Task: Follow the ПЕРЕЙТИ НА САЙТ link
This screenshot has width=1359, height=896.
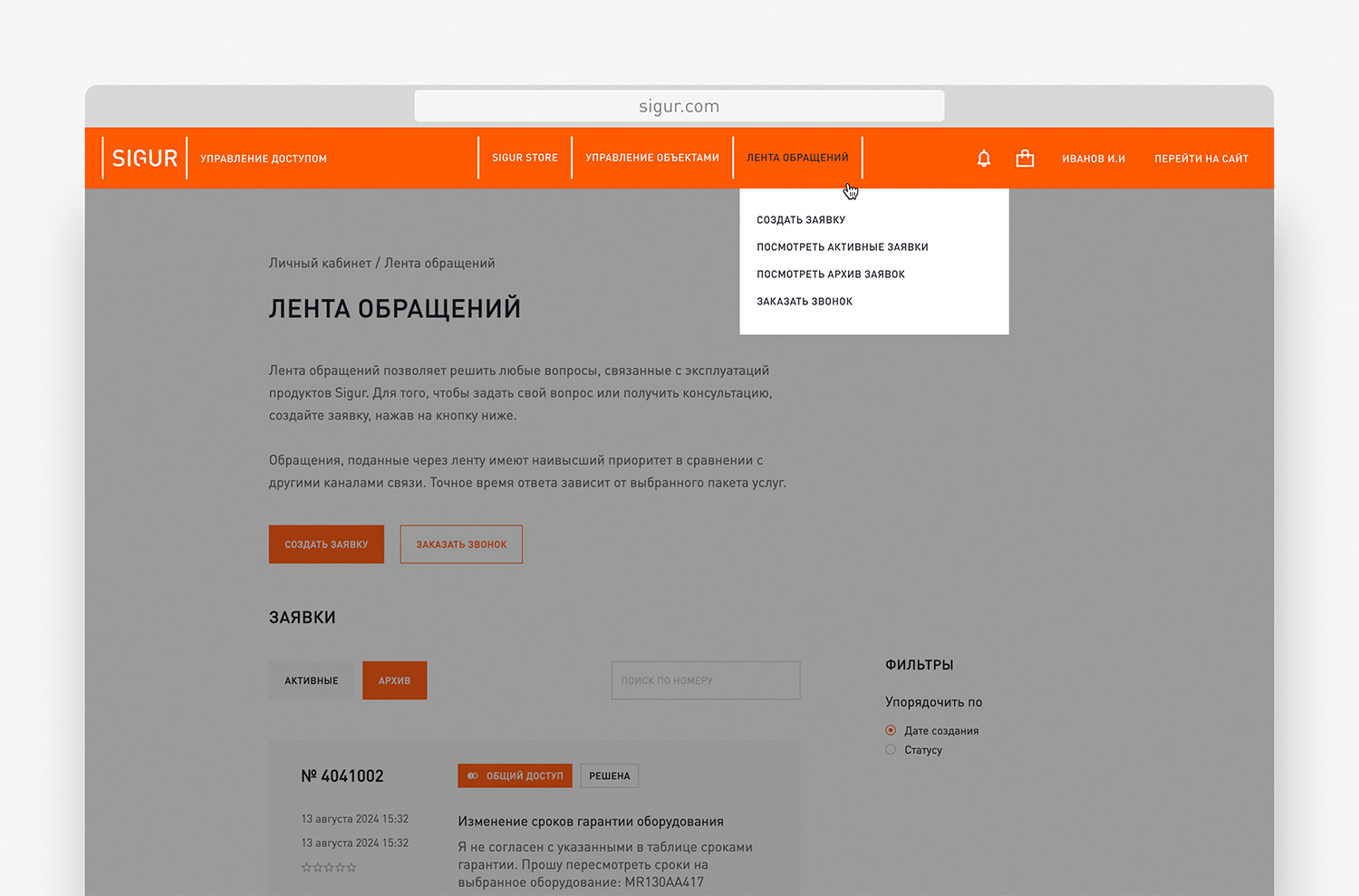Action: pos(1201,159)
